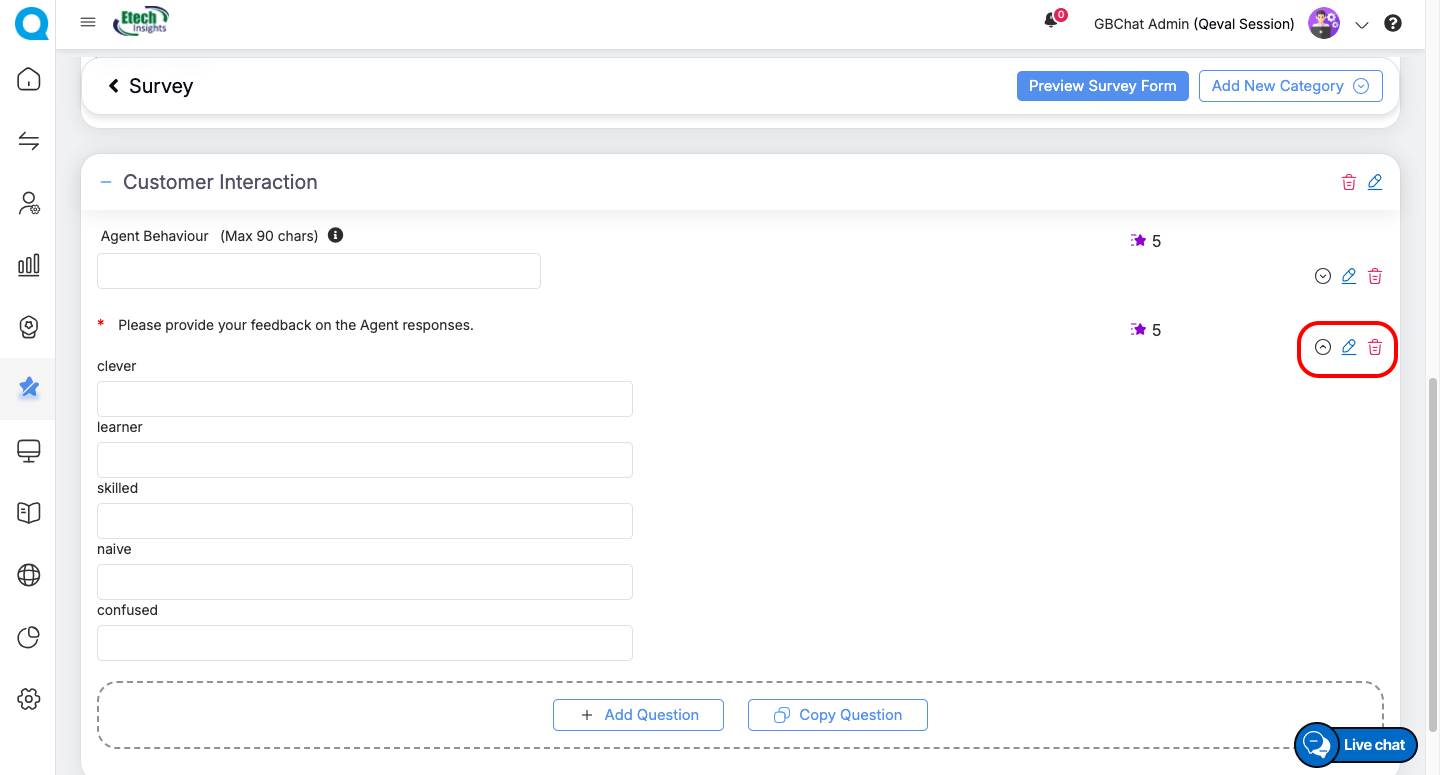Open the home icon in sidebar
This screenshot has width=1440, height=775.
tap(29, 79)
